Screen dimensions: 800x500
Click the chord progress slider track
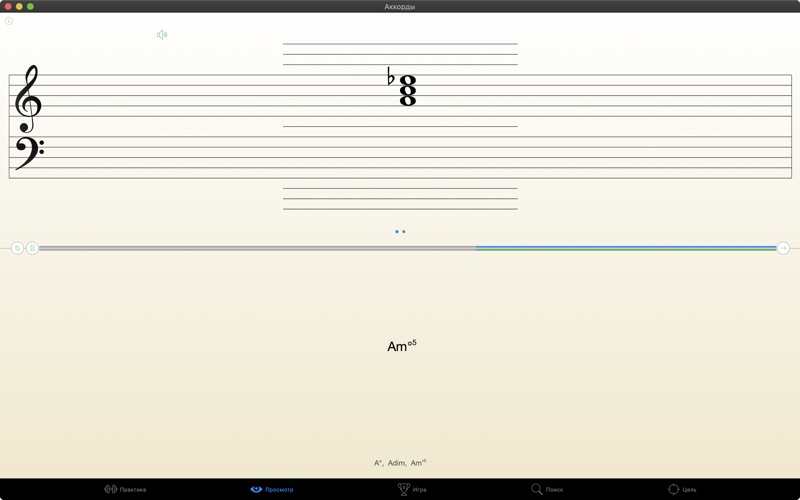[x=408, y=248]
